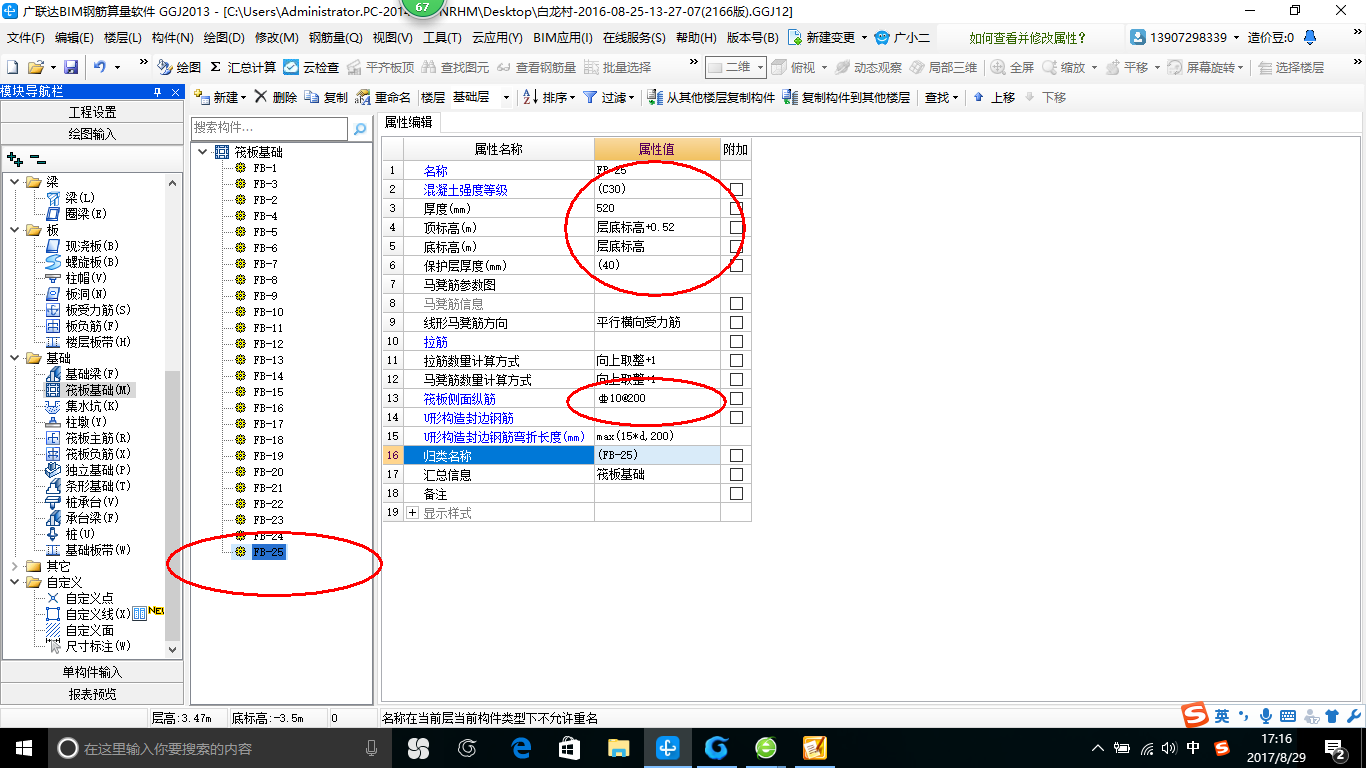Click 从其他楼层复制构件 button
The image size is (1366, 768).
tap(711, 97)
